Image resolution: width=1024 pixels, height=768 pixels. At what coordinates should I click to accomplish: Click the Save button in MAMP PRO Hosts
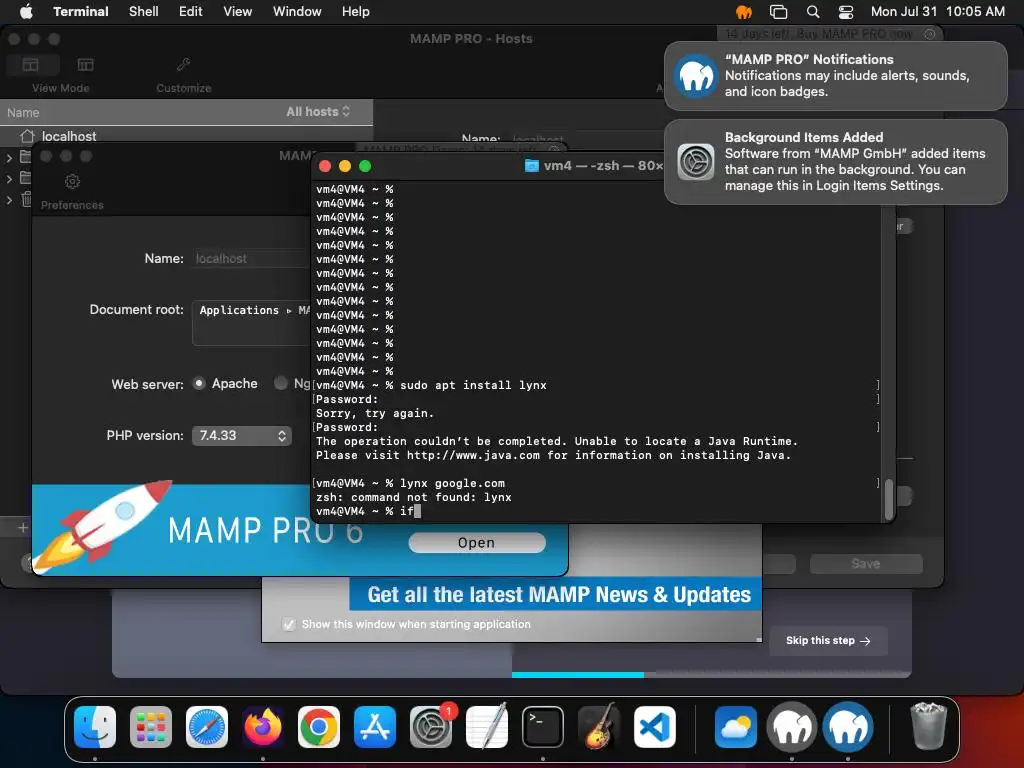pos(866,564)
